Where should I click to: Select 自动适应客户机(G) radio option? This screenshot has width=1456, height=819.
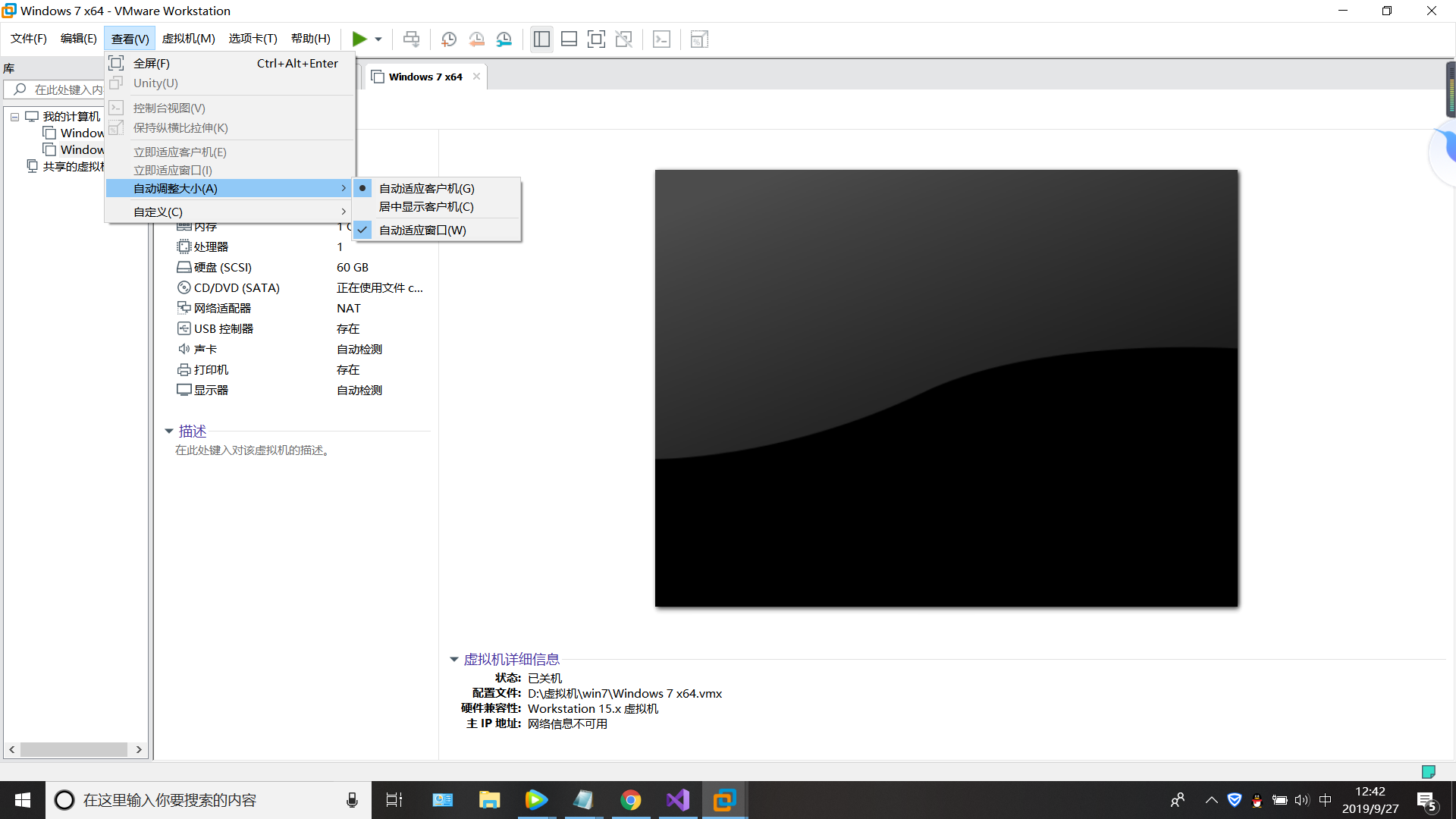(x=437, y=188)
